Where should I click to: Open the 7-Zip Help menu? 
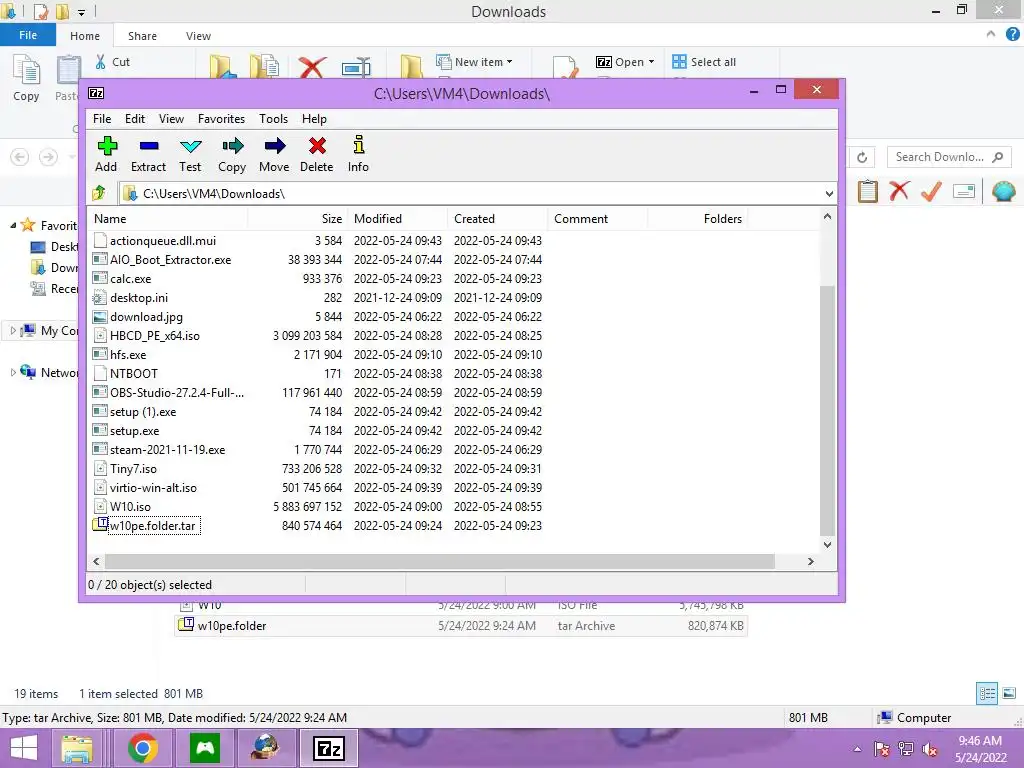coord(314,119)
